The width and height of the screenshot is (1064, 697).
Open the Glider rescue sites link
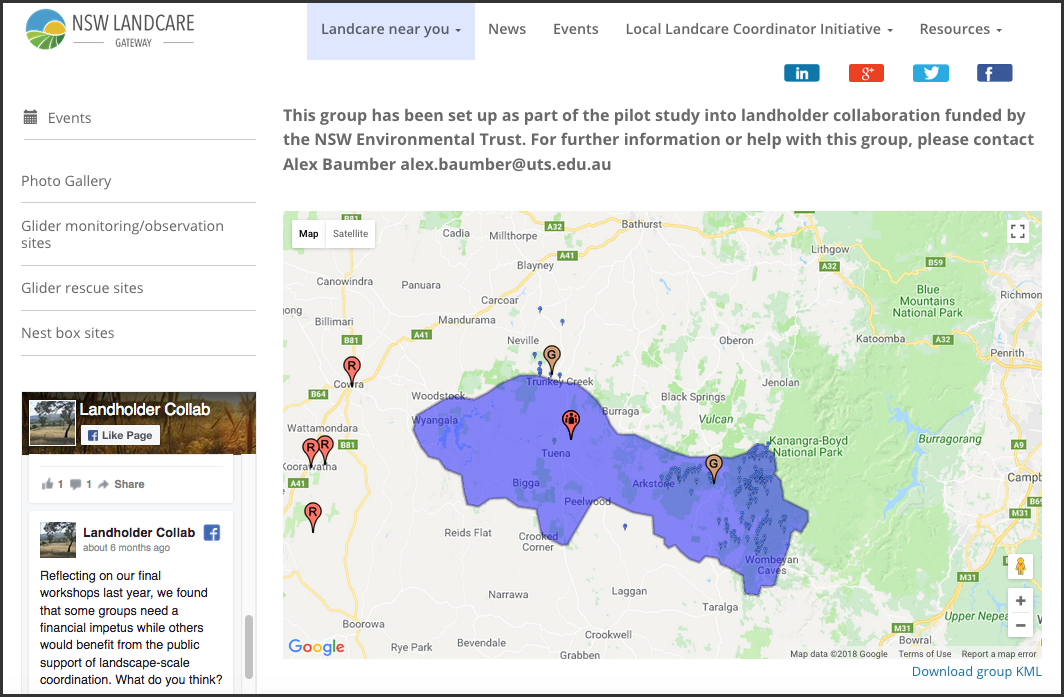(82, 288)
